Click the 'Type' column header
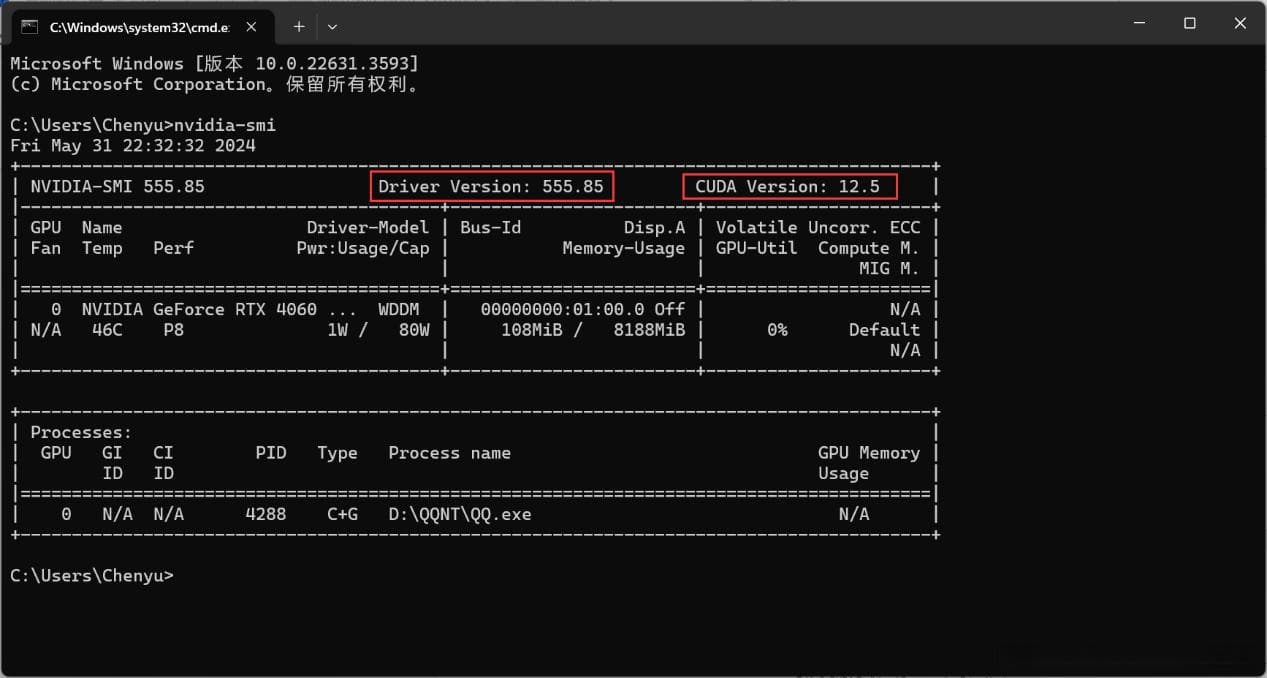 pos(337,453)
